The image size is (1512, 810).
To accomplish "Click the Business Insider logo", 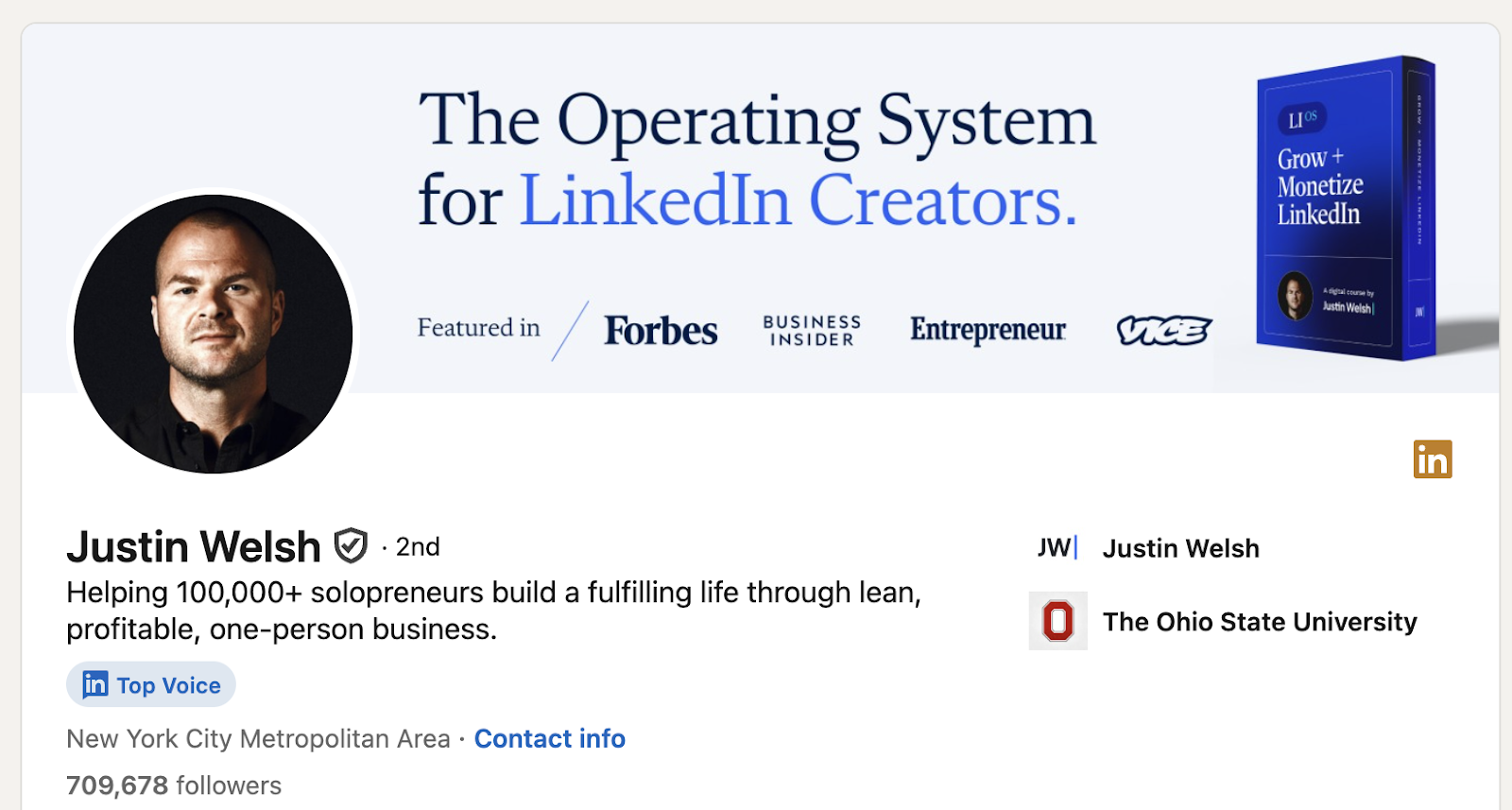I will (810, 330).
